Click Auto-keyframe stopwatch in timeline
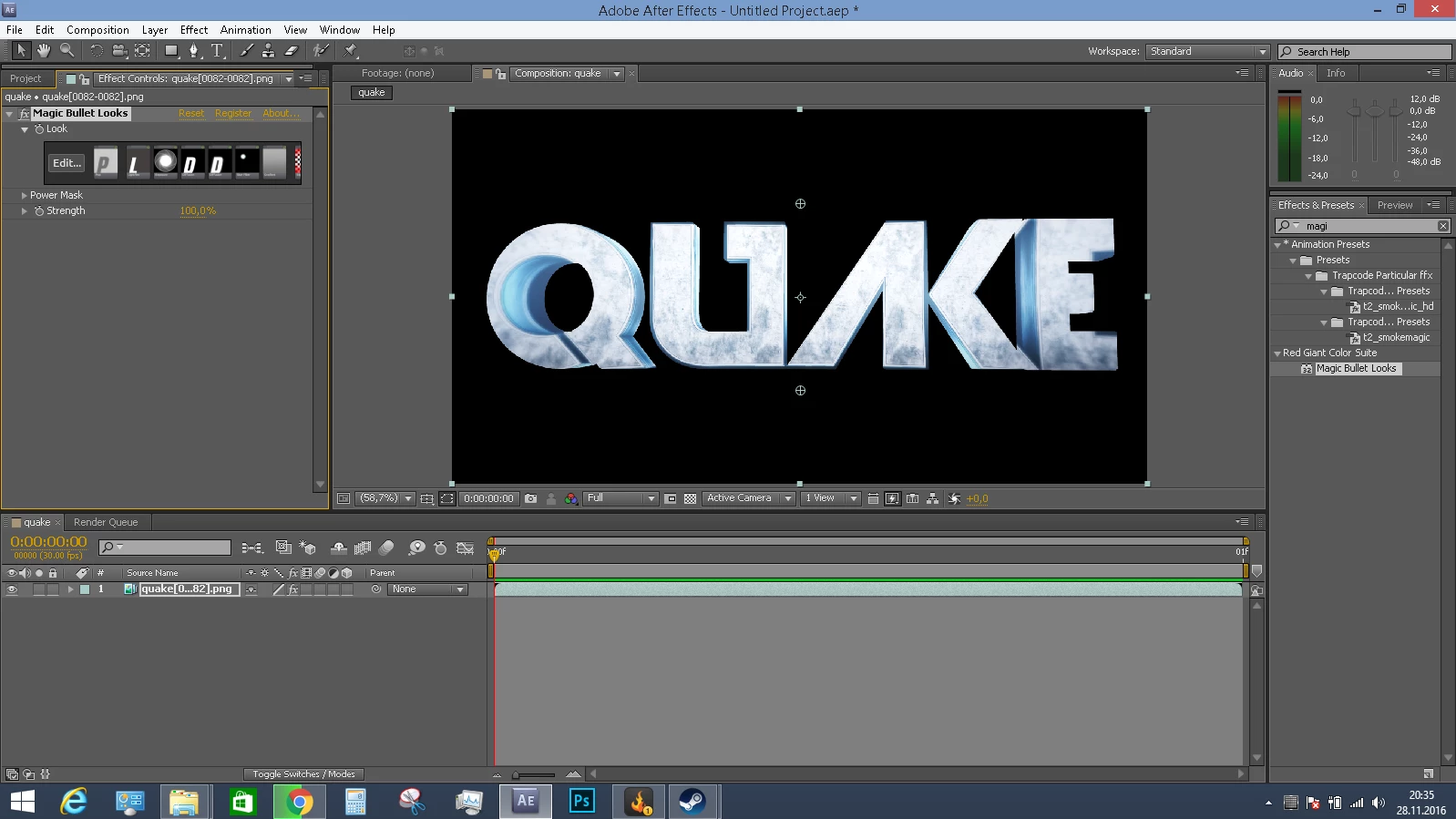The width and height of the screenshot is (1456, 819). (441, 548)
